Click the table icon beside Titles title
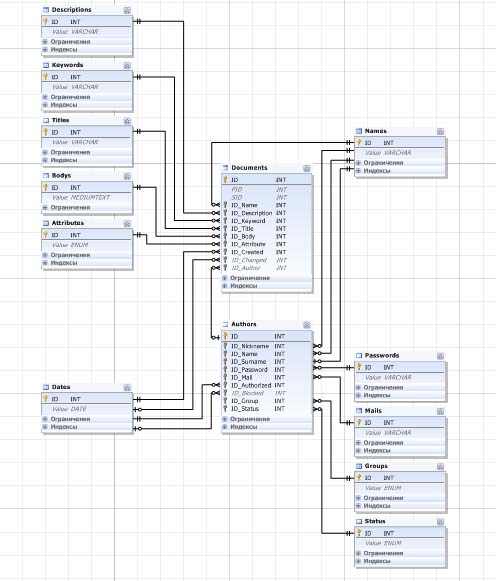Viewport: 496px width, 581px height. click(46, 120)
